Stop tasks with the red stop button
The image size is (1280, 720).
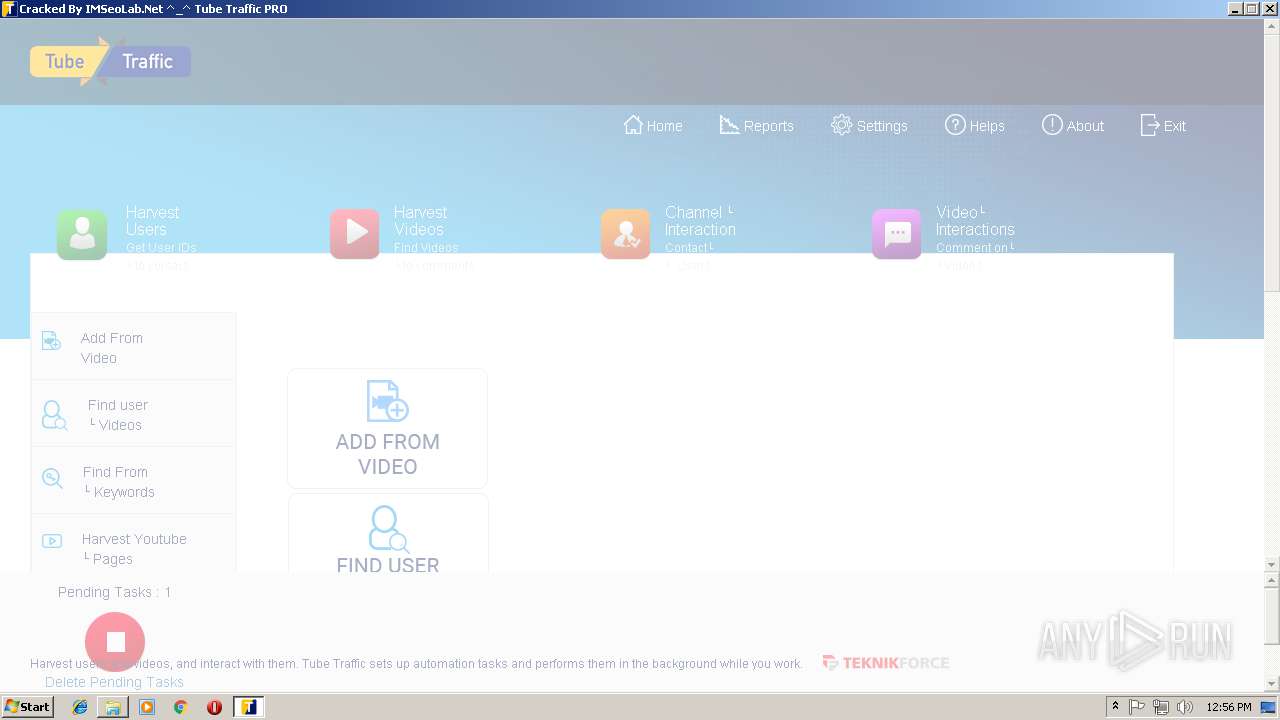point(115,642)
